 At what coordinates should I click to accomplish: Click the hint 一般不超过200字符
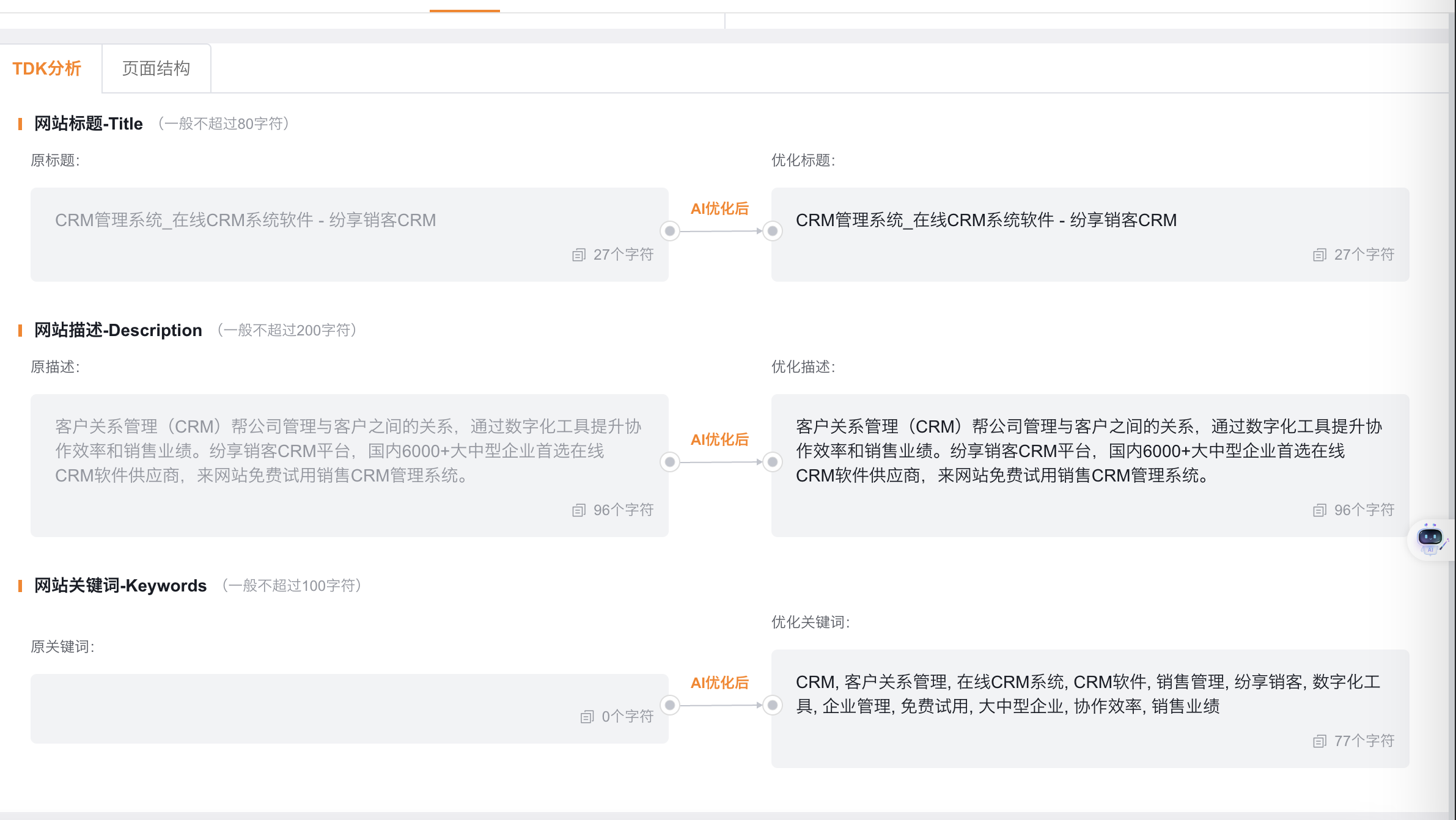[x=287, y=331]
